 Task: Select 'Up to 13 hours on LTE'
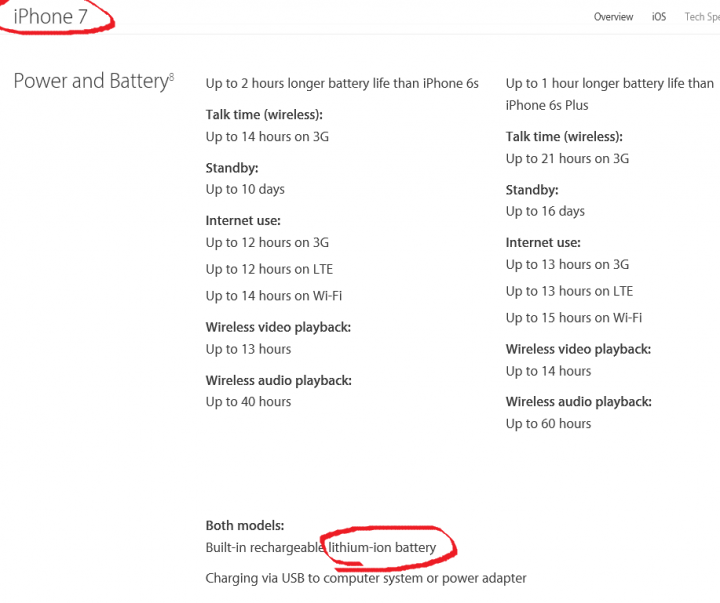[569, 291]
